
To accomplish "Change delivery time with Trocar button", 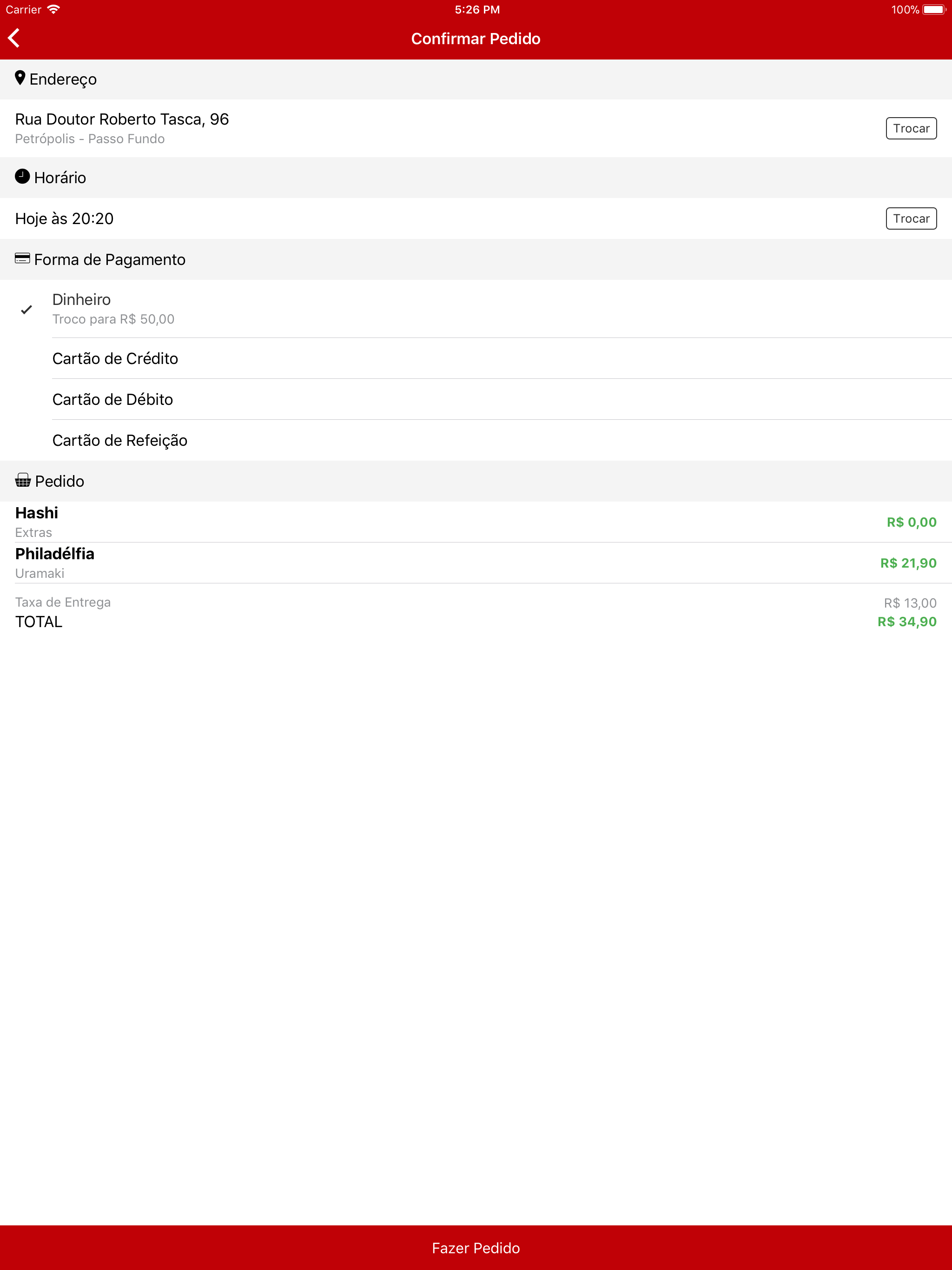I will tap(911, 218).
